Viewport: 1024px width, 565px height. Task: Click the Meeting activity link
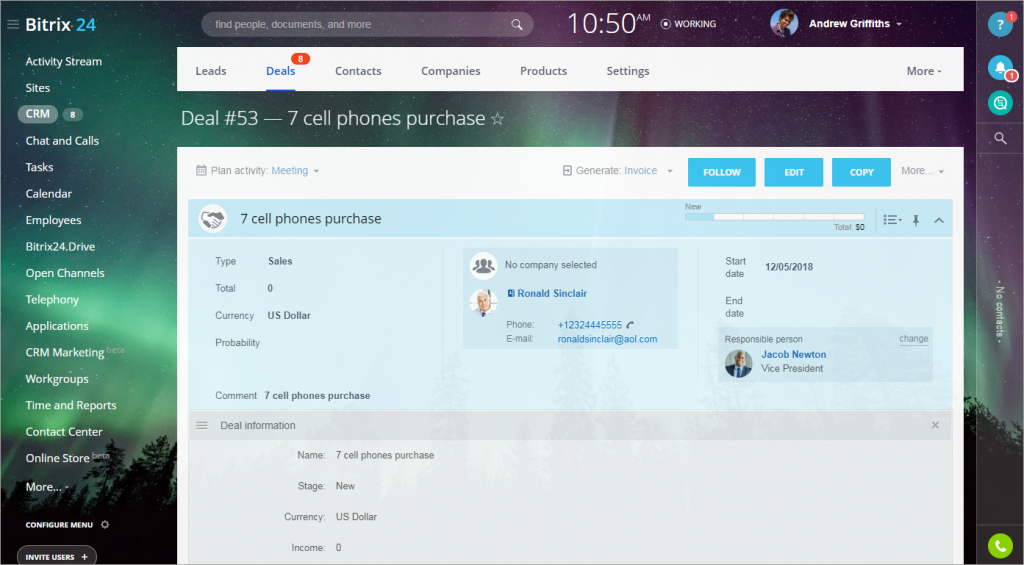pos(290,170)
